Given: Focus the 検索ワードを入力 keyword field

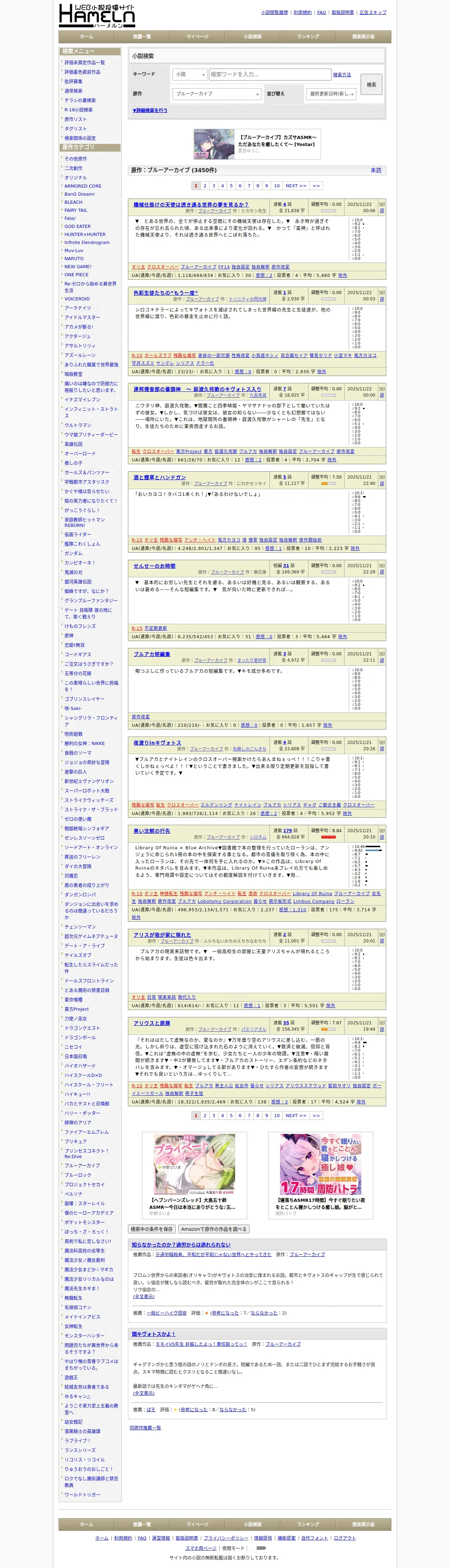Looking at the screenshot, I should point(270,74).
